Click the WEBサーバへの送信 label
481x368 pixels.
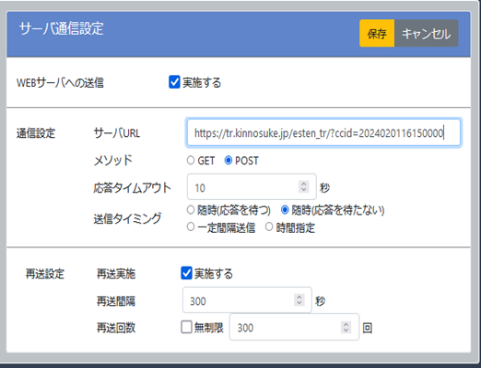click(60, 83)
